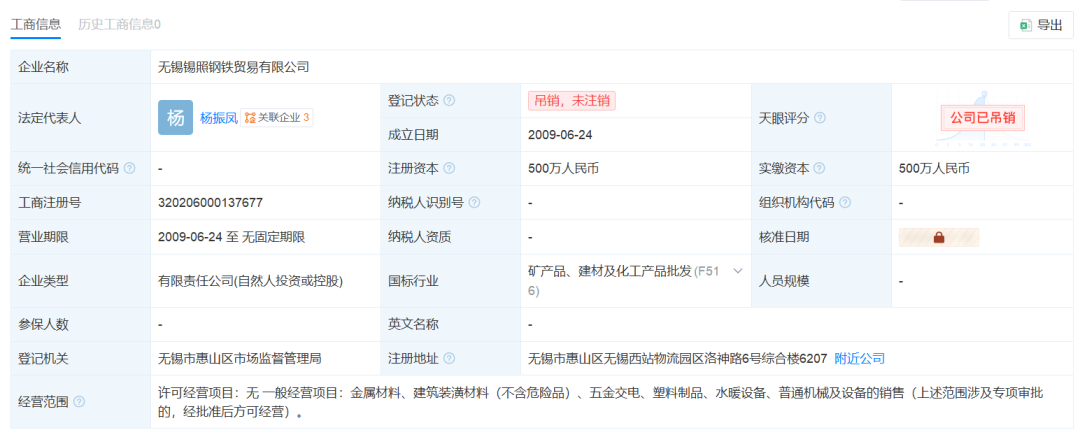Click the 企业名称 label cell
This screenshot has height=437, width=1080.
point(81,67)
